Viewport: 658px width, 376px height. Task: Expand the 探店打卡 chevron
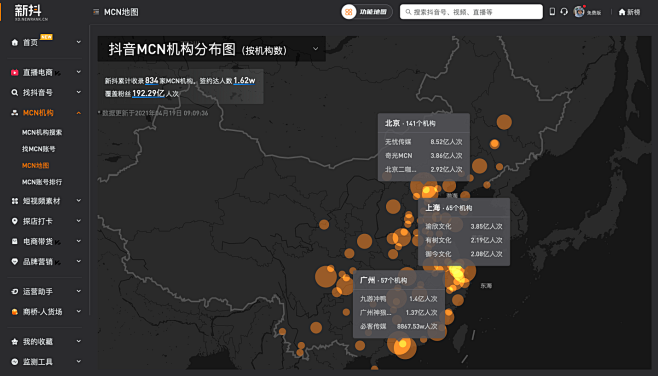78,221
